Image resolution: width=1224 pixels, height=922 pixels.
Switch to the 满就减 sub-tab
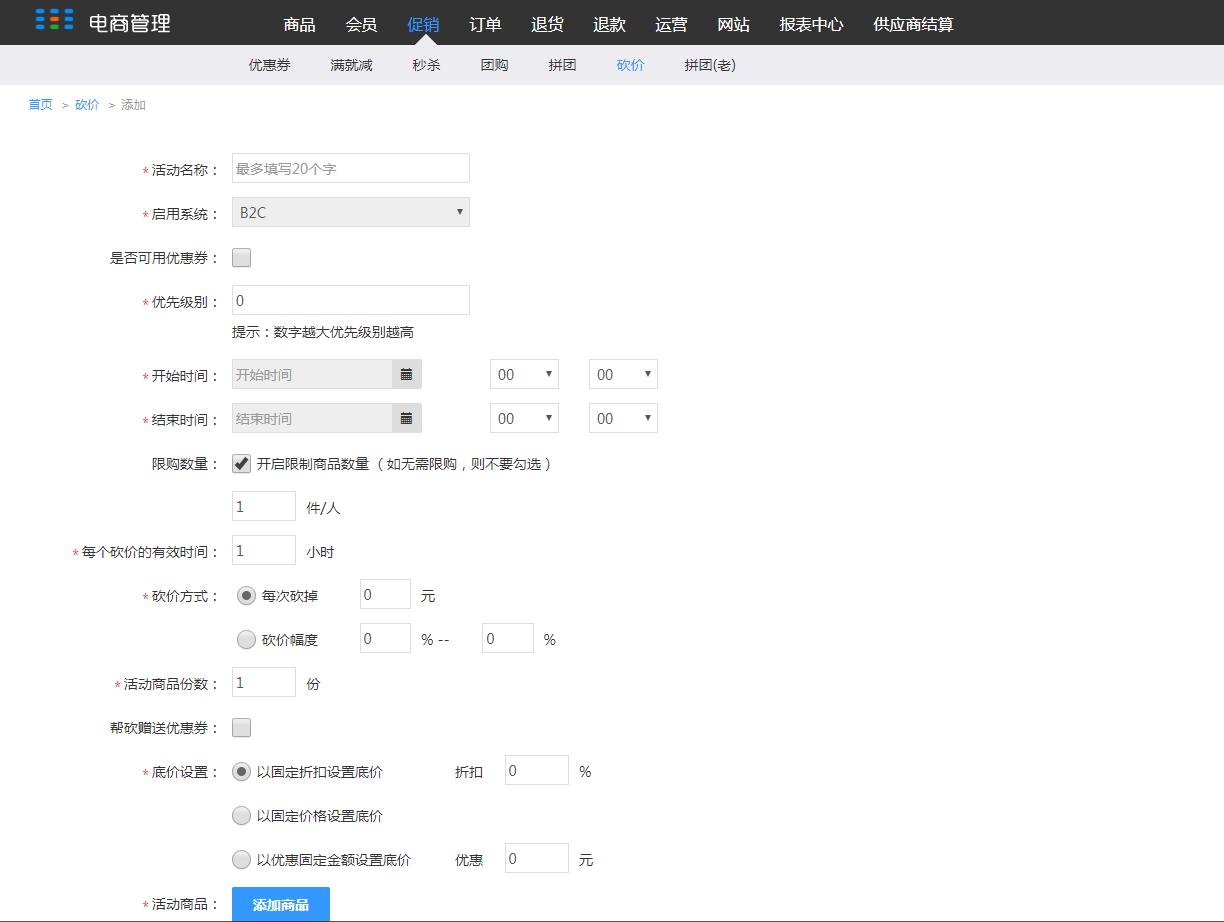[351, 65]
